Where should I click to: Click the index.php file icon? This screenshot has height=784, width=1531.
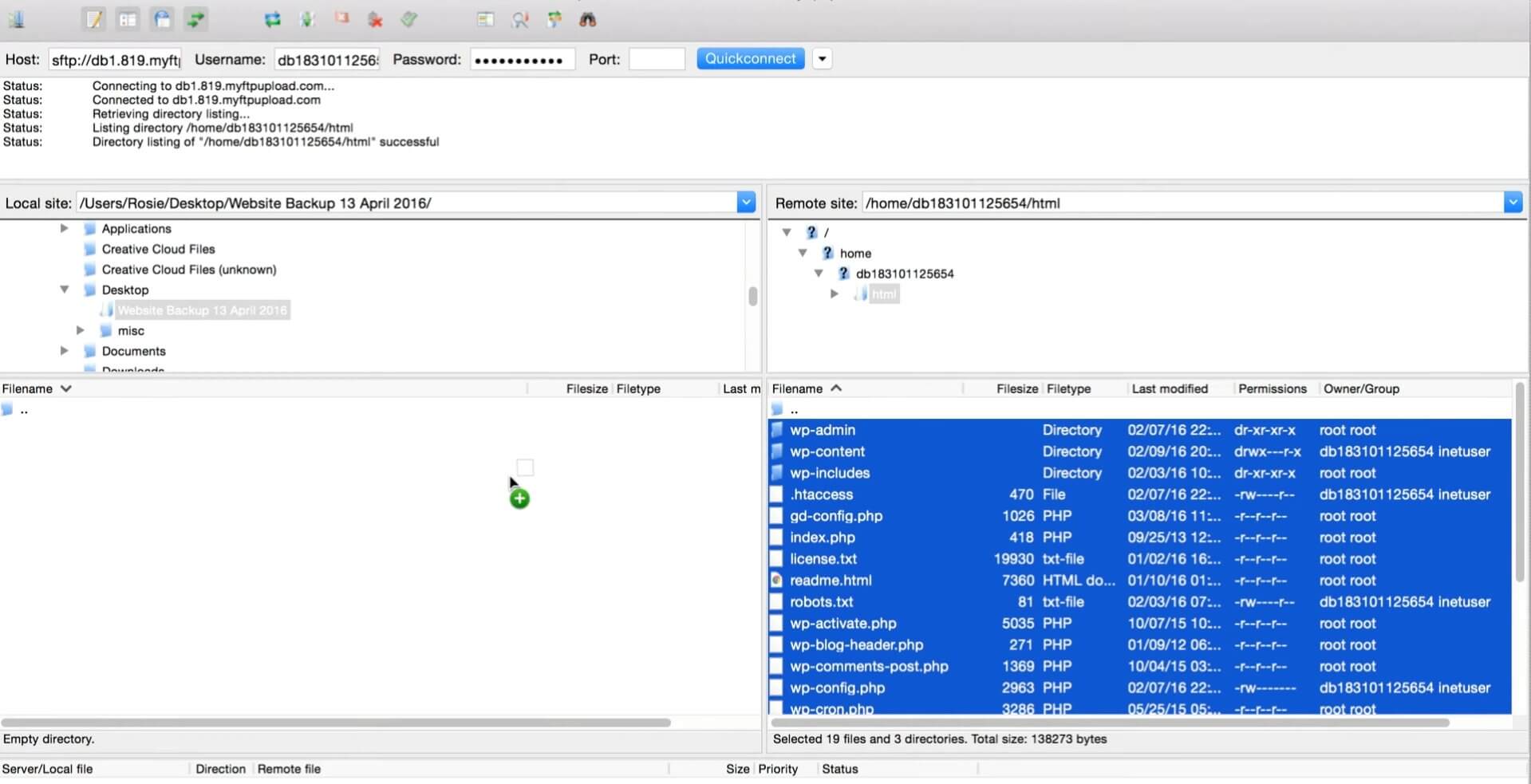point(776,538)
